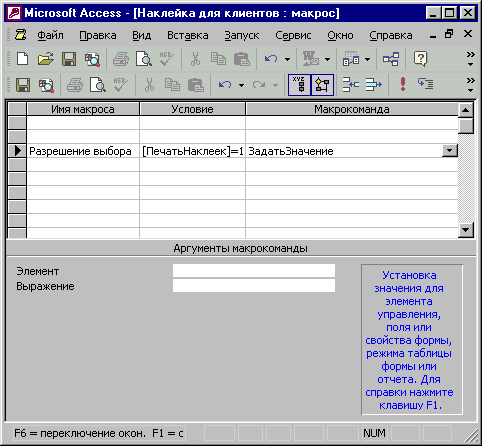Toggle Macro Names column button (xyz)
This screenshot has width=482, height=446.
(x=299, y=85)
